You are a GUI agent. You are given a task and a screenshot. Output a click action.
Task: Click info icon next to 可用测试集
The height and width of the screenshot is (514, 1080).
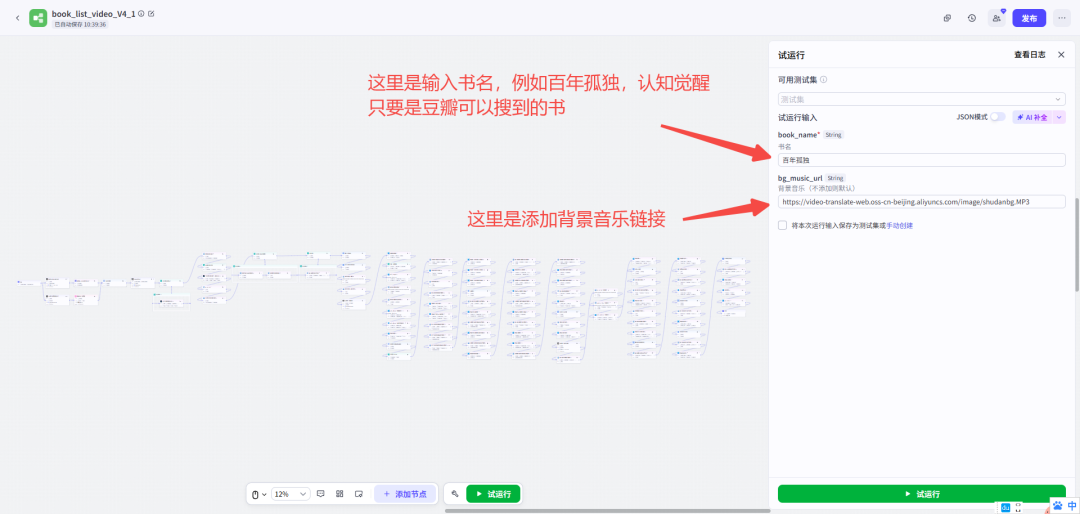[x=824, y=79]
